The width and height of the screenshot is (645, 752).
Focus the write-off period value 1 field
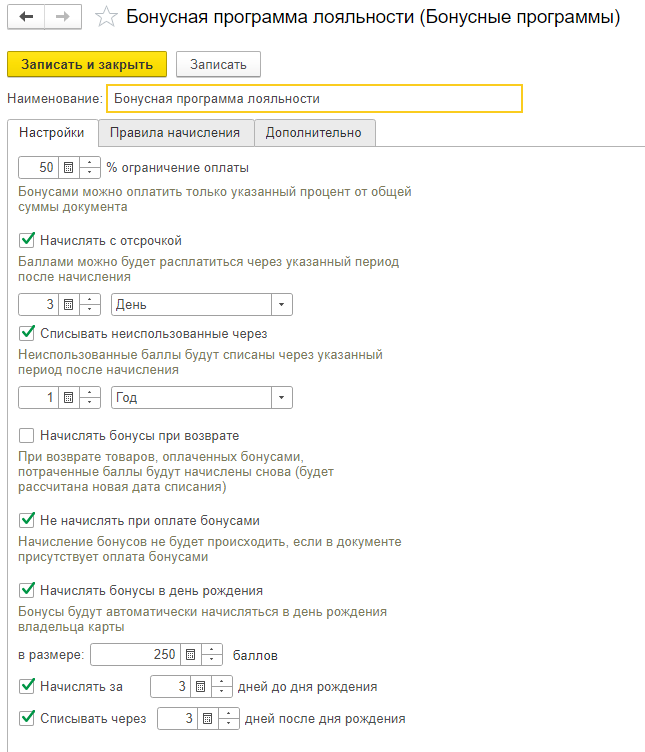point(38,398)
